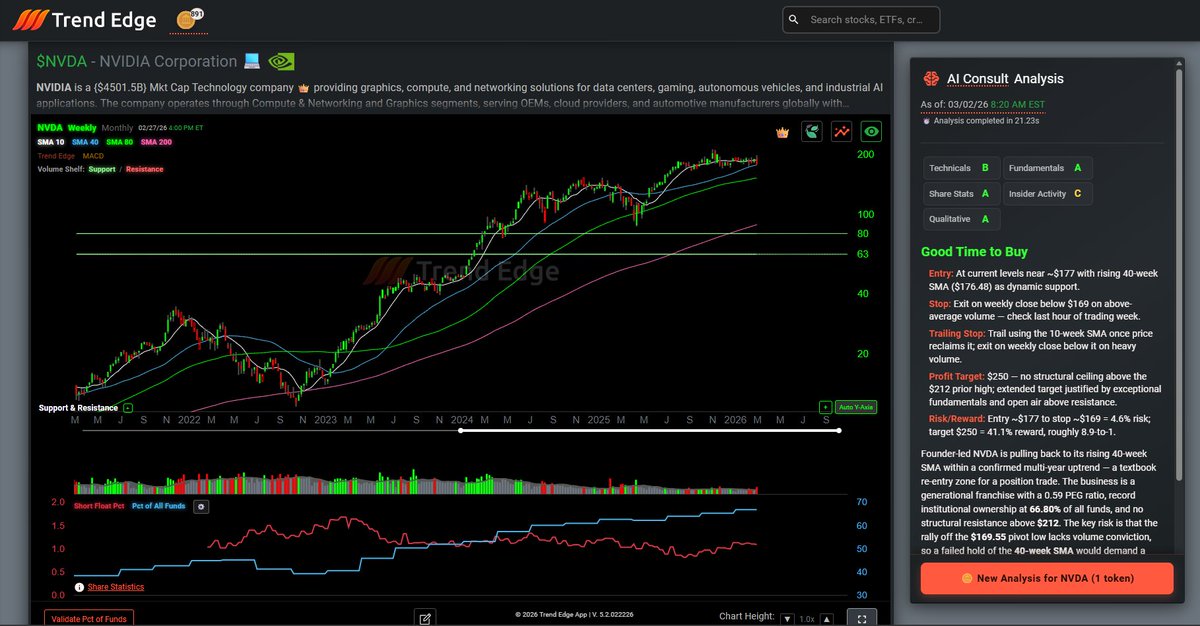The image size is (1200, 626).
Task: Click the red line-chart indicator icon
Action: coord(841,131)
